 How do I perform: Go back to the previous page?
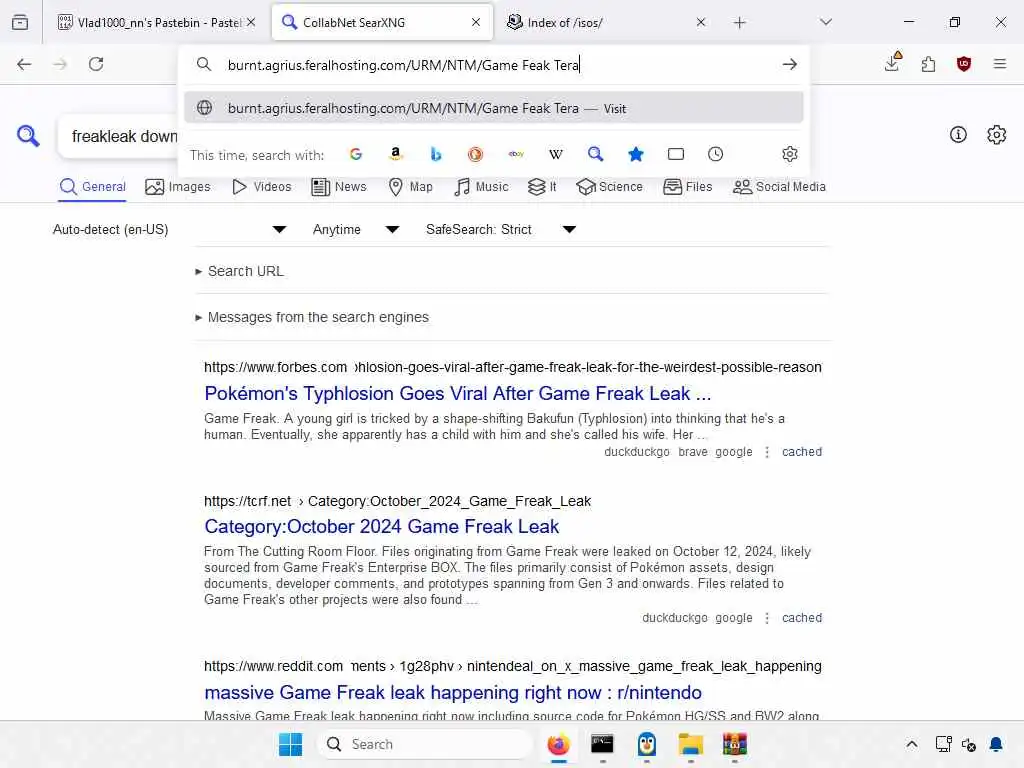24,64
